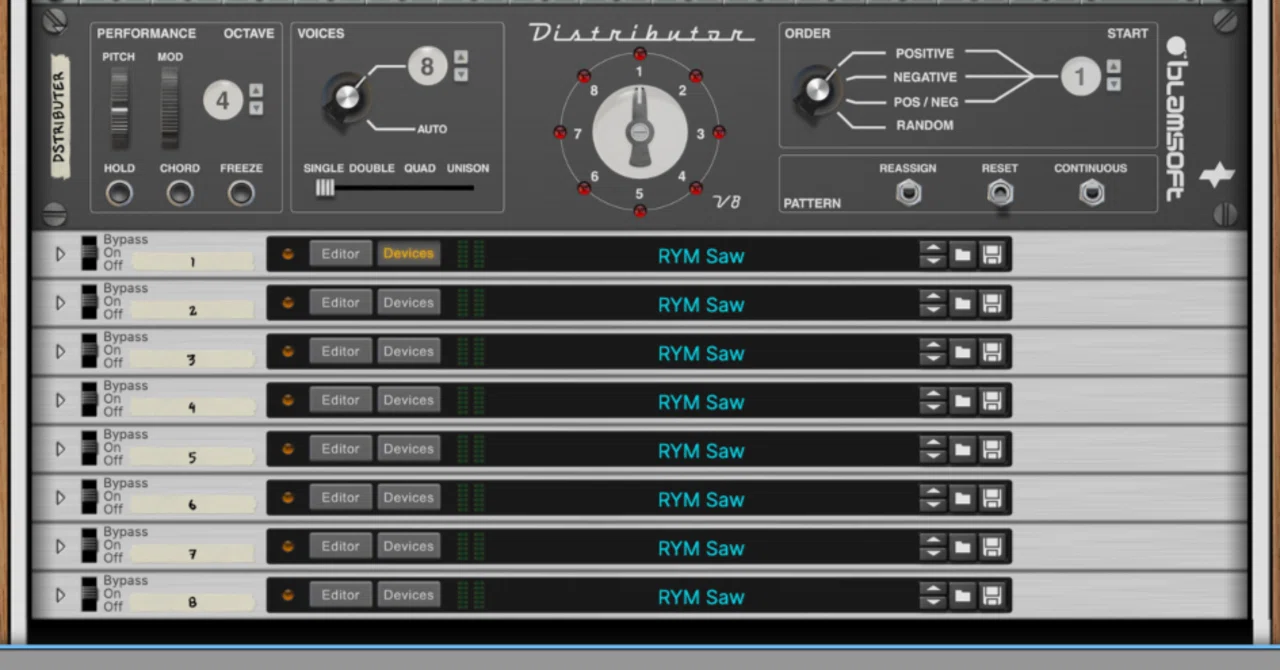Click the orange indicator icon in row 5
Screen dimensions: 1280x670
[x=288, y=449]
